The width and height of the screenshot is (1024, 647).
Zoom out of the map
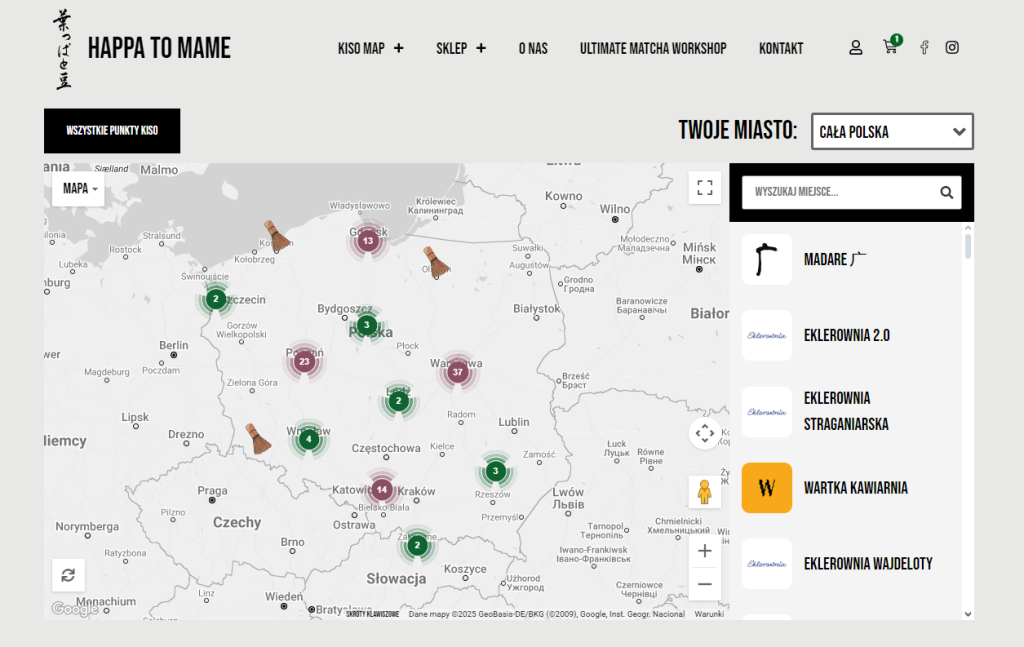coord(705,584)
